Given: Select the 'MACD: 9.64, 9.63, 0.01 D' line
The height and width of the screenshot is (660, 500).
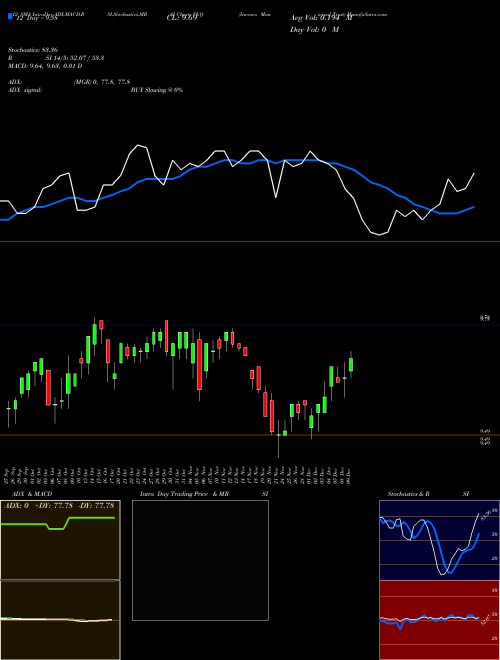Looking at the screenshot, I should point(45,66).
